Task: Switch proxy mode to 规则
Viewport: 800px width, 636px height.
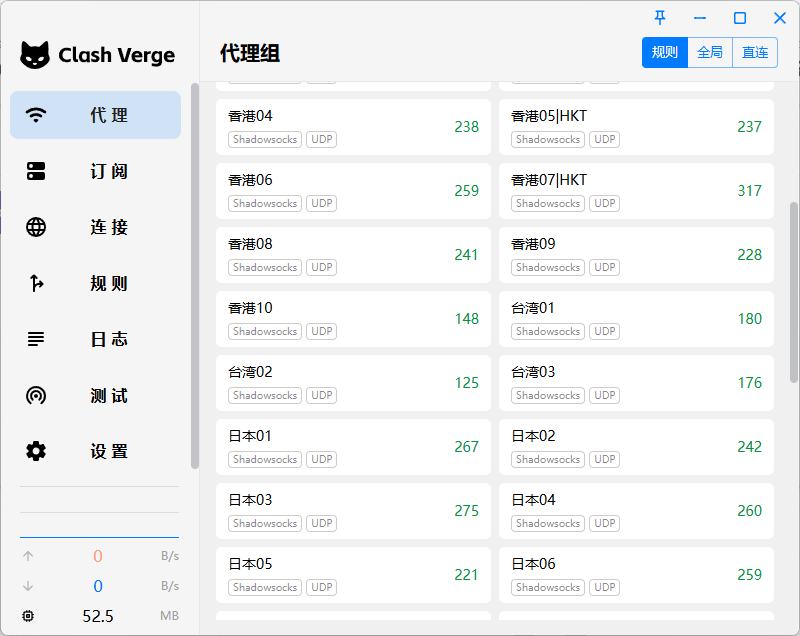Action: coord(664,52)
